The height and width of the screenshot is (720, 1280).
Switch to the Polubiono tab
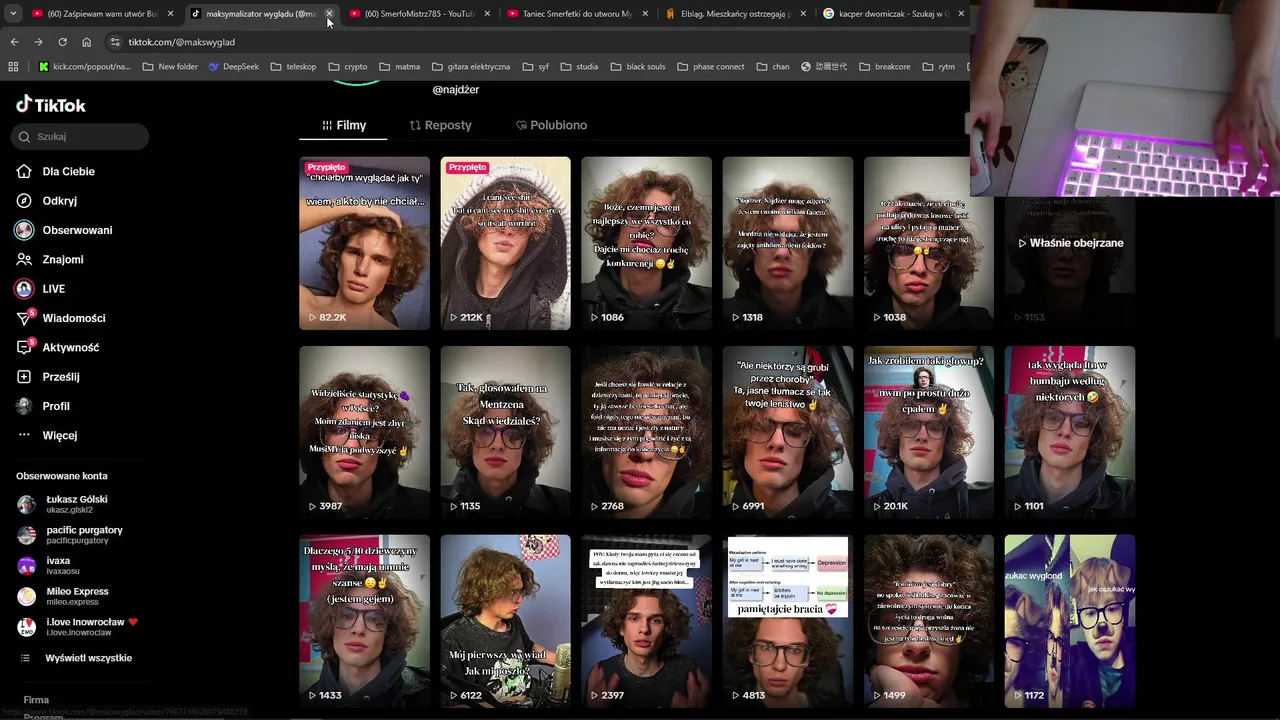click(x=551, y=125)
